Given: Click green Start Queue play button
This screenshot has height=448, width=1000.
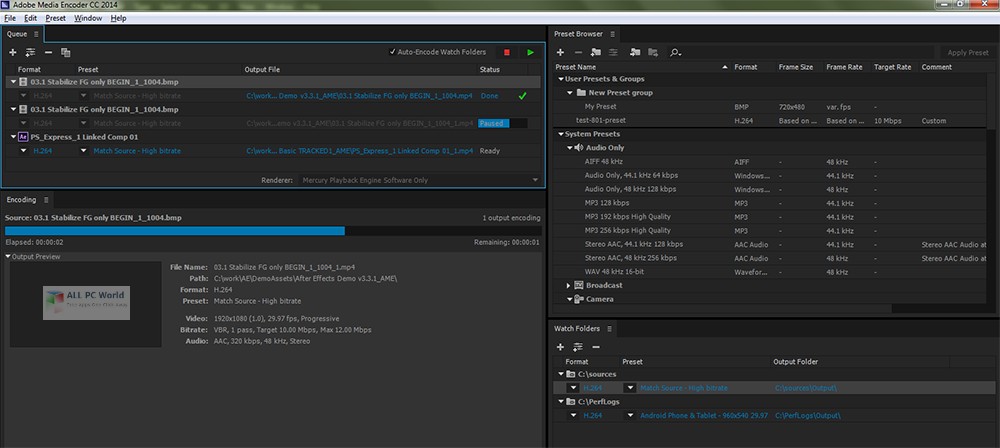Looking at the screenshot, I should pos(531,52).
